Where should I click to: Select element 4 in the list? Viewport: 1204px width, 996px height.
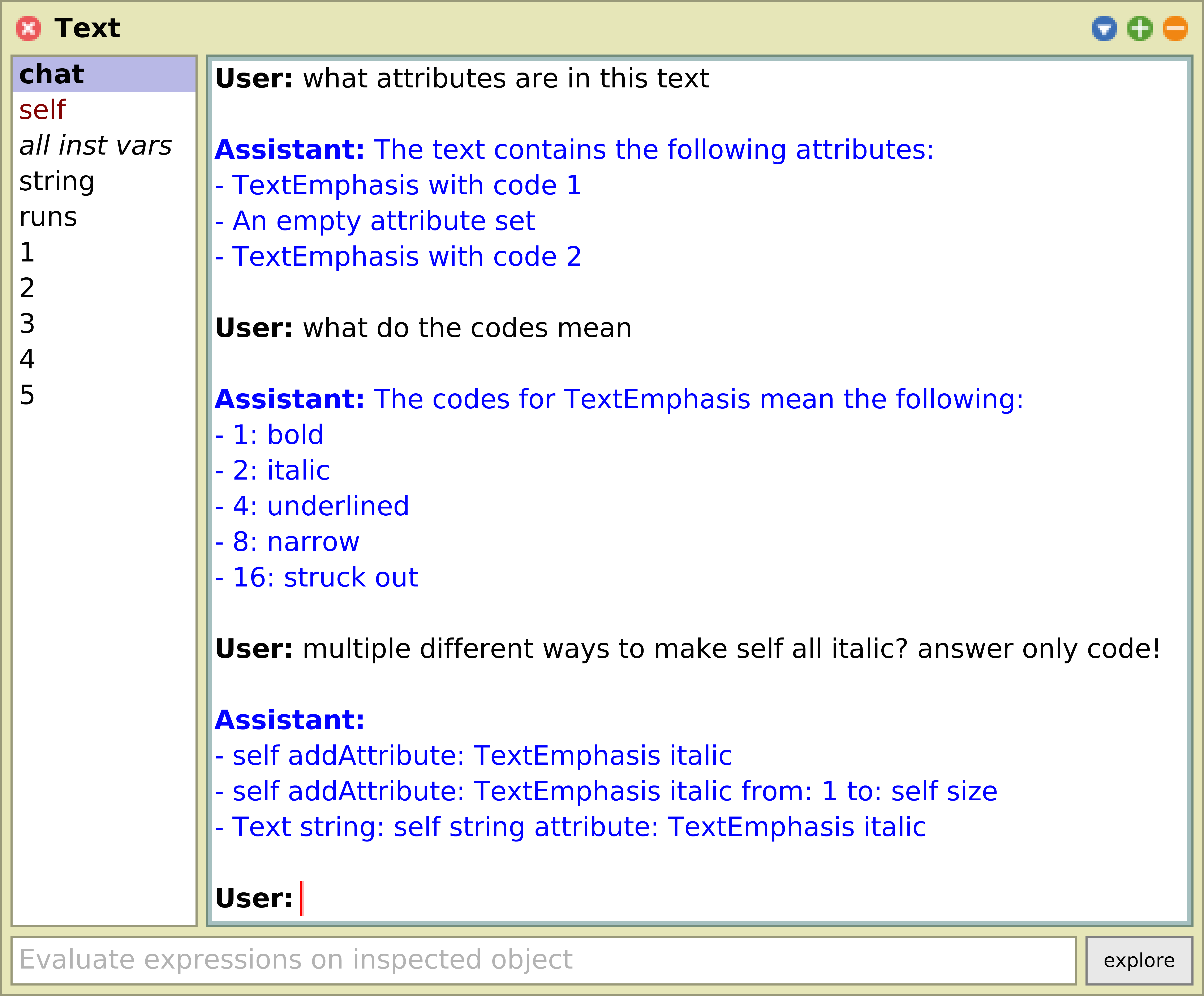[x=104, y=359]
